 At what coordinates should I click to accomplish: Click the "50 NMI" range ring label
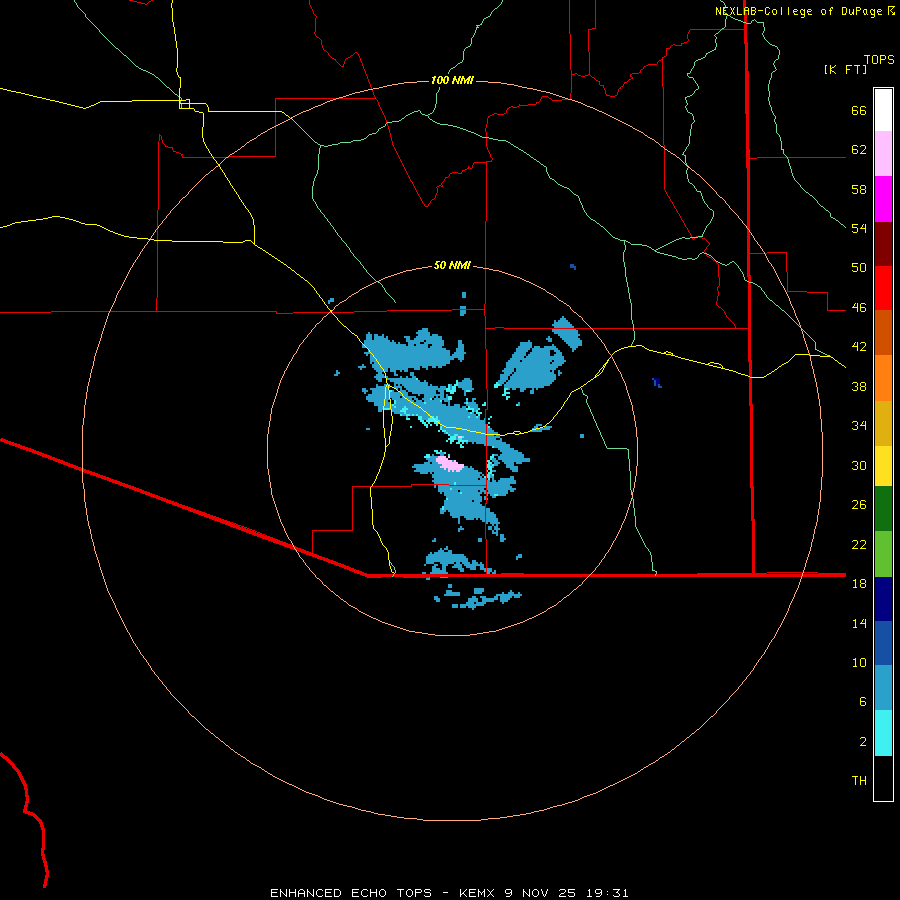click(452, 265)
